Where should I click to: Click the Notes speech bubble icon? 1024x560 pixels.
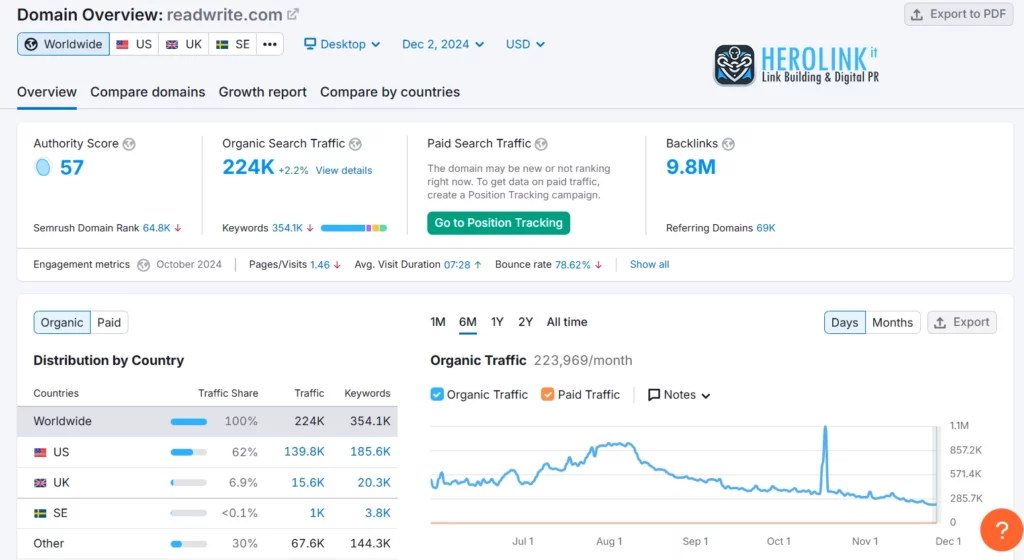654,395
